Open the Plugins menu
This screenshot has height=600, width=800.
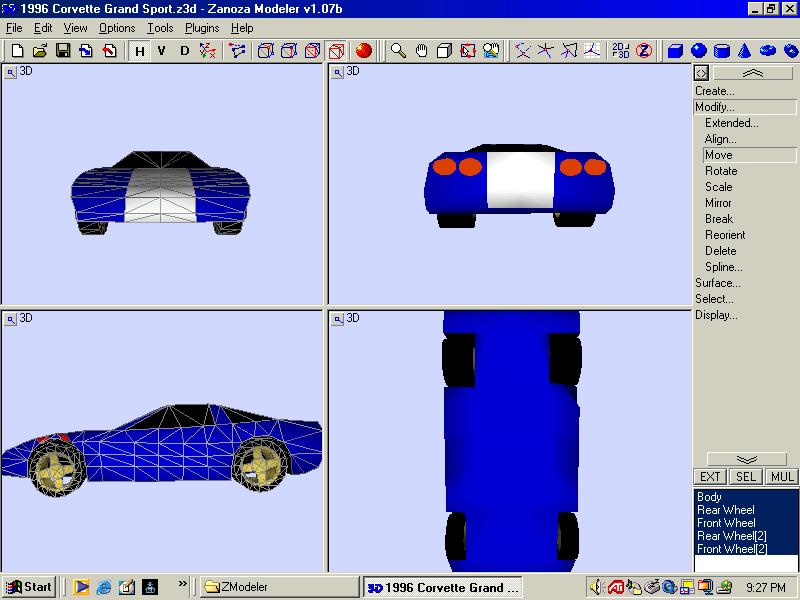(x=202, y=28)
